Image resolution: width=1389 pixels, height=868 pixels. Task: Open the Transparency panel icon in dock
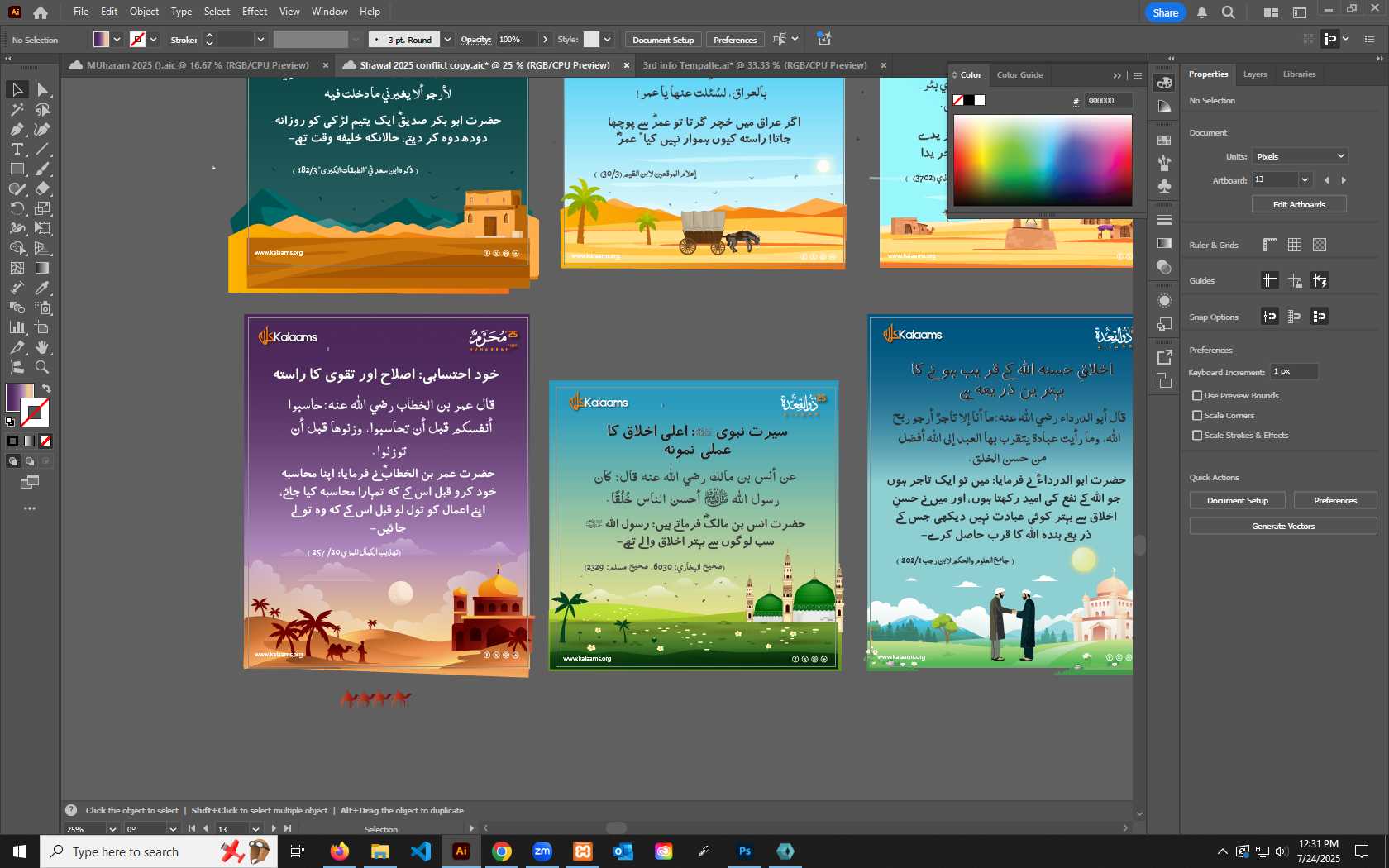click(1164, 266)
